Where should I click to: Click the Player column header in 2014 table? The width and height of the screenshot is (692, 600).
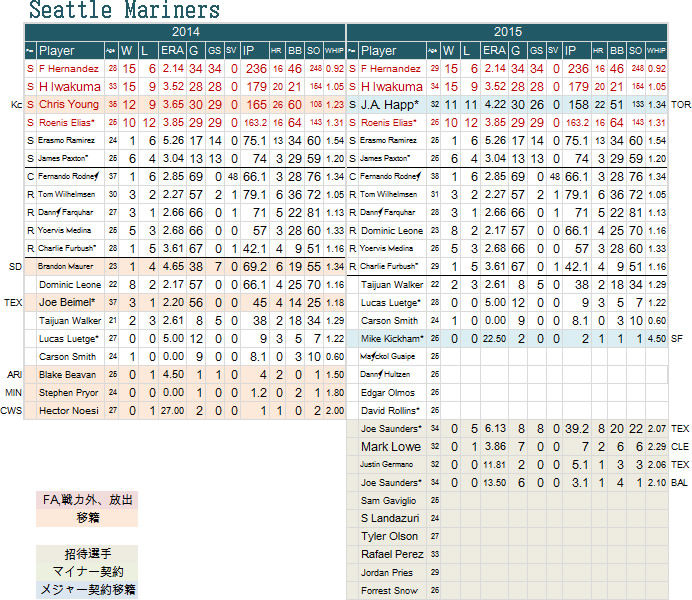[70, 51]
